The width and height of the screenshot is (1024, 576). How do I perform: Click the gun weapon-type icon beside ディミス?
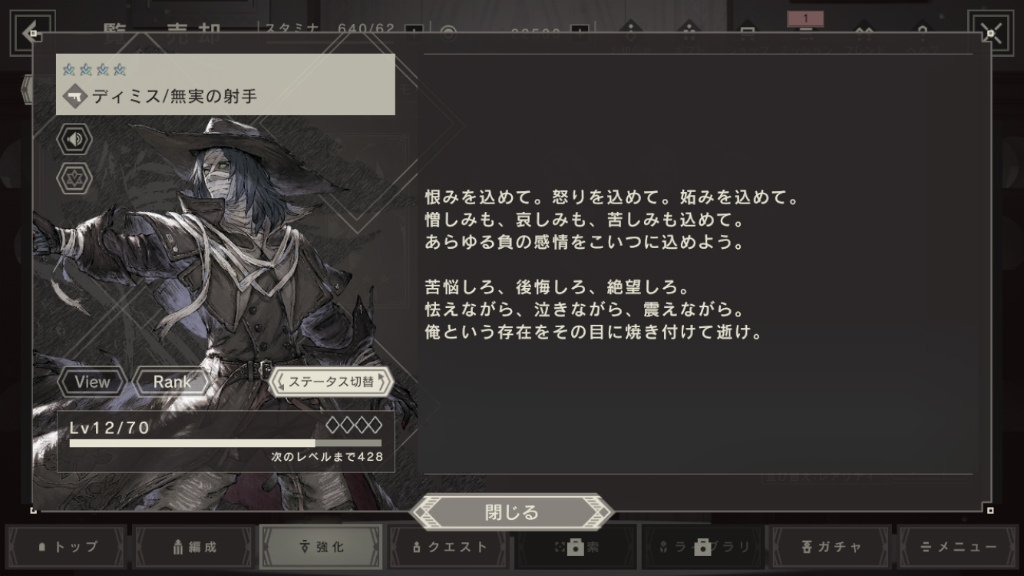click(x=76, y=97)
